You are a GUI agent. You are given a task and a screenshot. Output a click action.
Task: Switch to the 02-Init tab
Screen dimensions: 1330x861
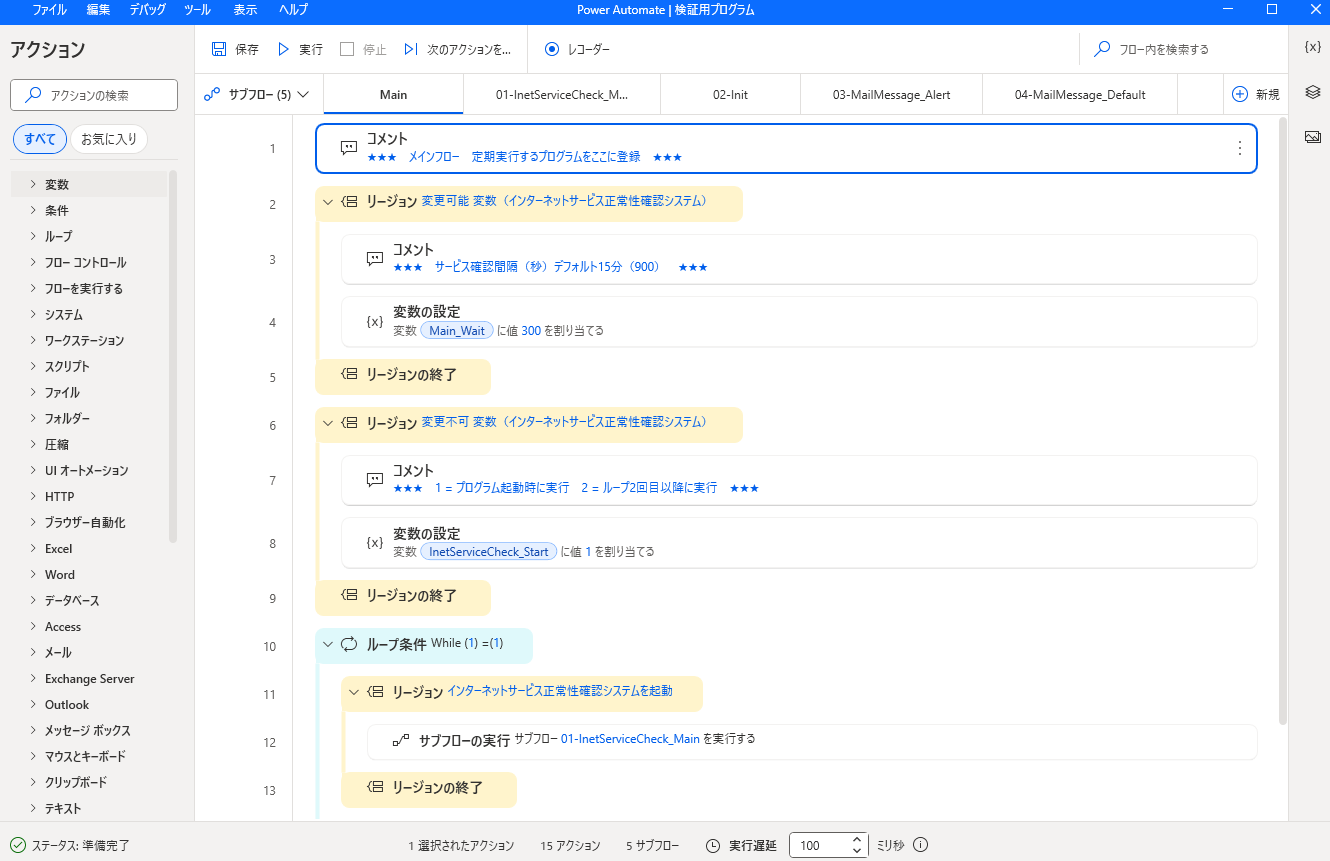point(730,94)
